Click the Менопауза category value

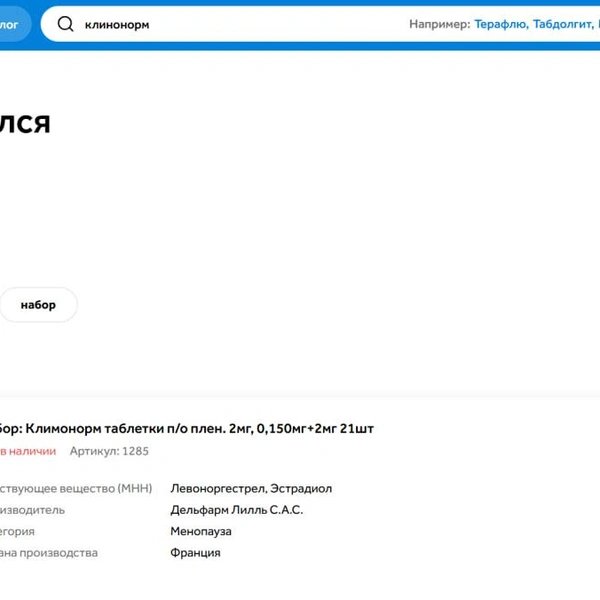(201, 532)
